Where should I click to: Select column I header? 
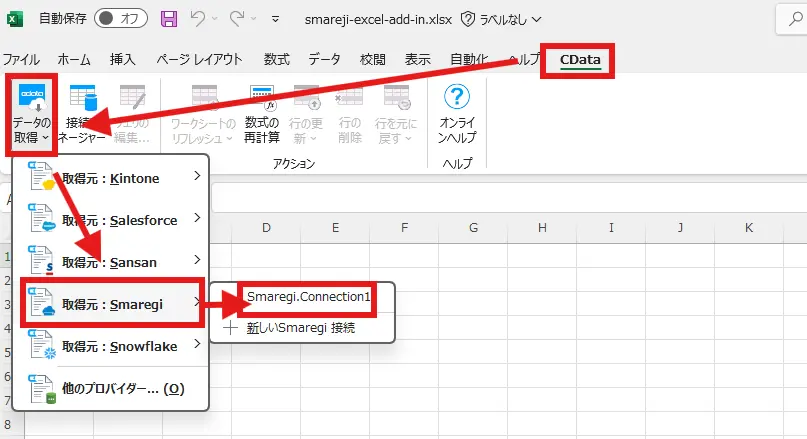coord(611,227)
